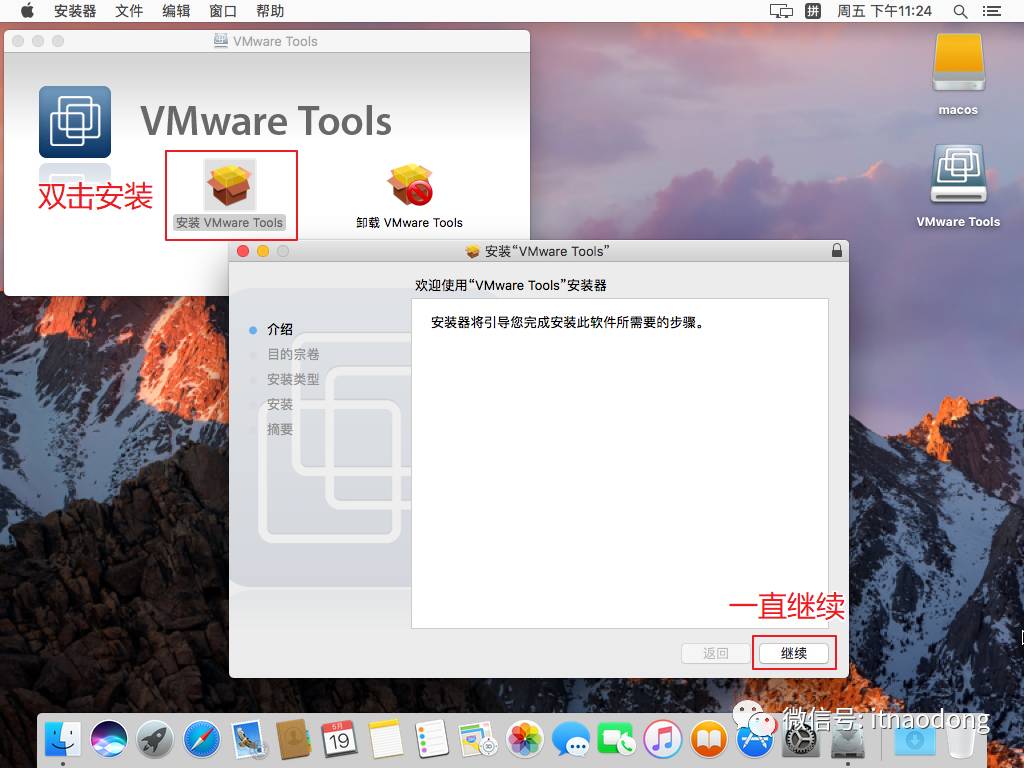Open the 编辑 menu

coord(176,10)
